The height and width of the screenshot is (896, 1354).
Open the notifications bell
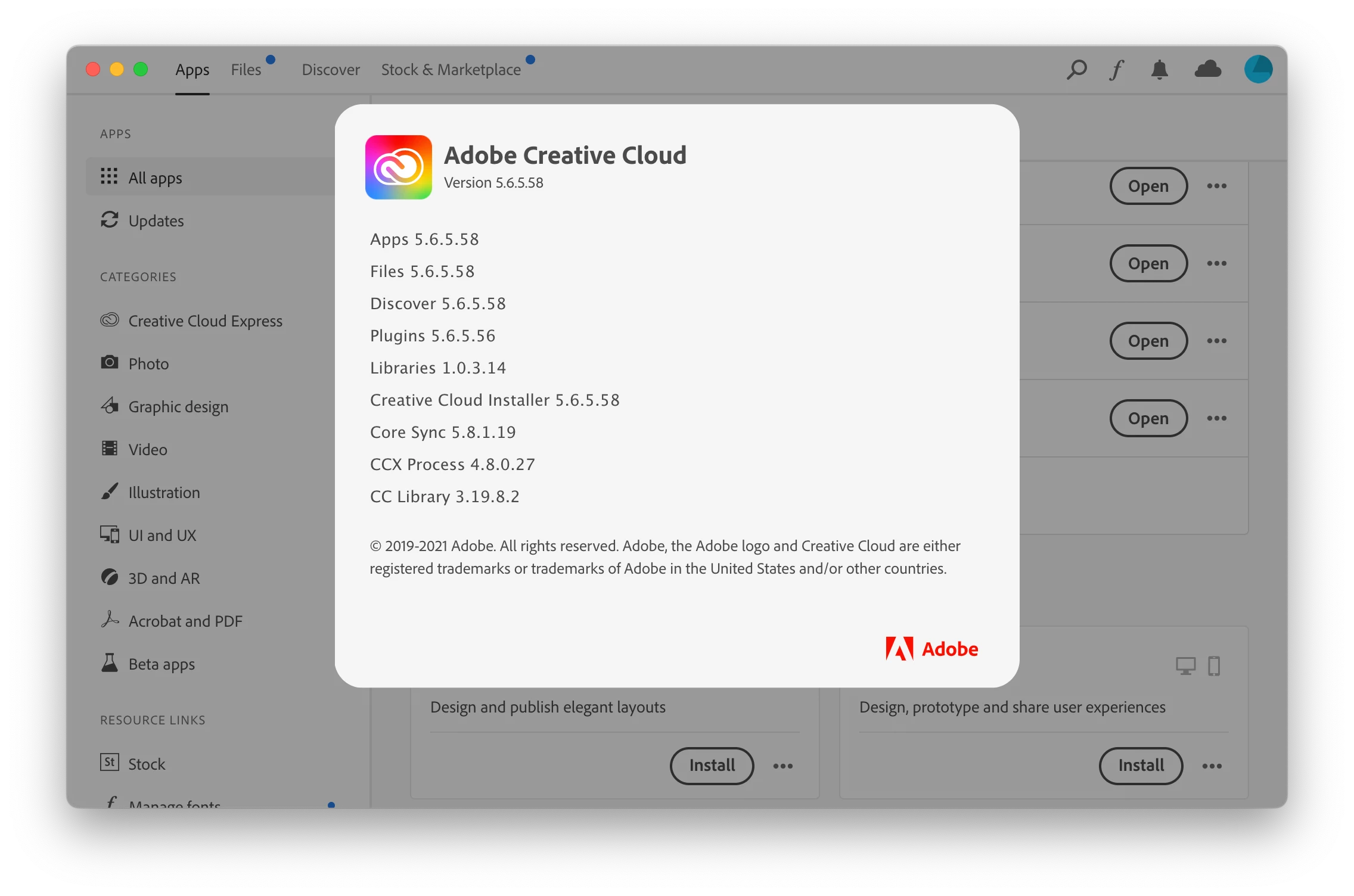1159,70
